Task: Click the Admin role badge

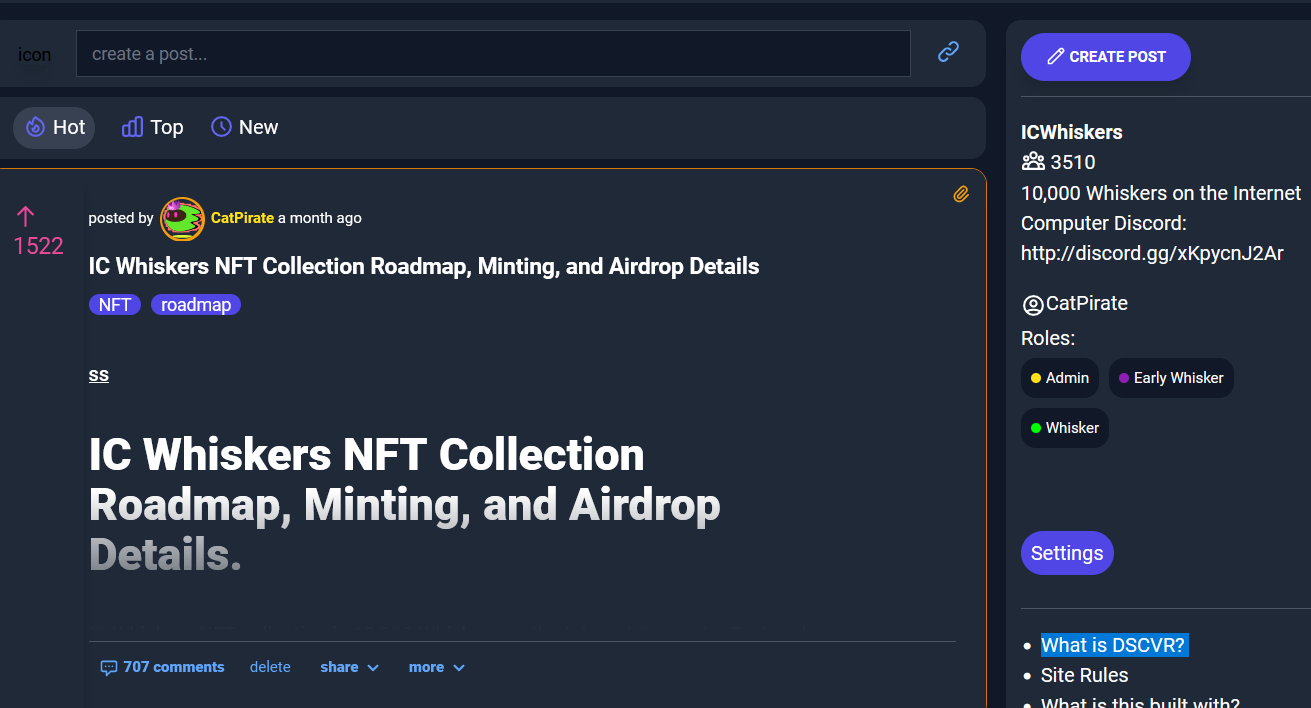Action: pos(1060,378)
